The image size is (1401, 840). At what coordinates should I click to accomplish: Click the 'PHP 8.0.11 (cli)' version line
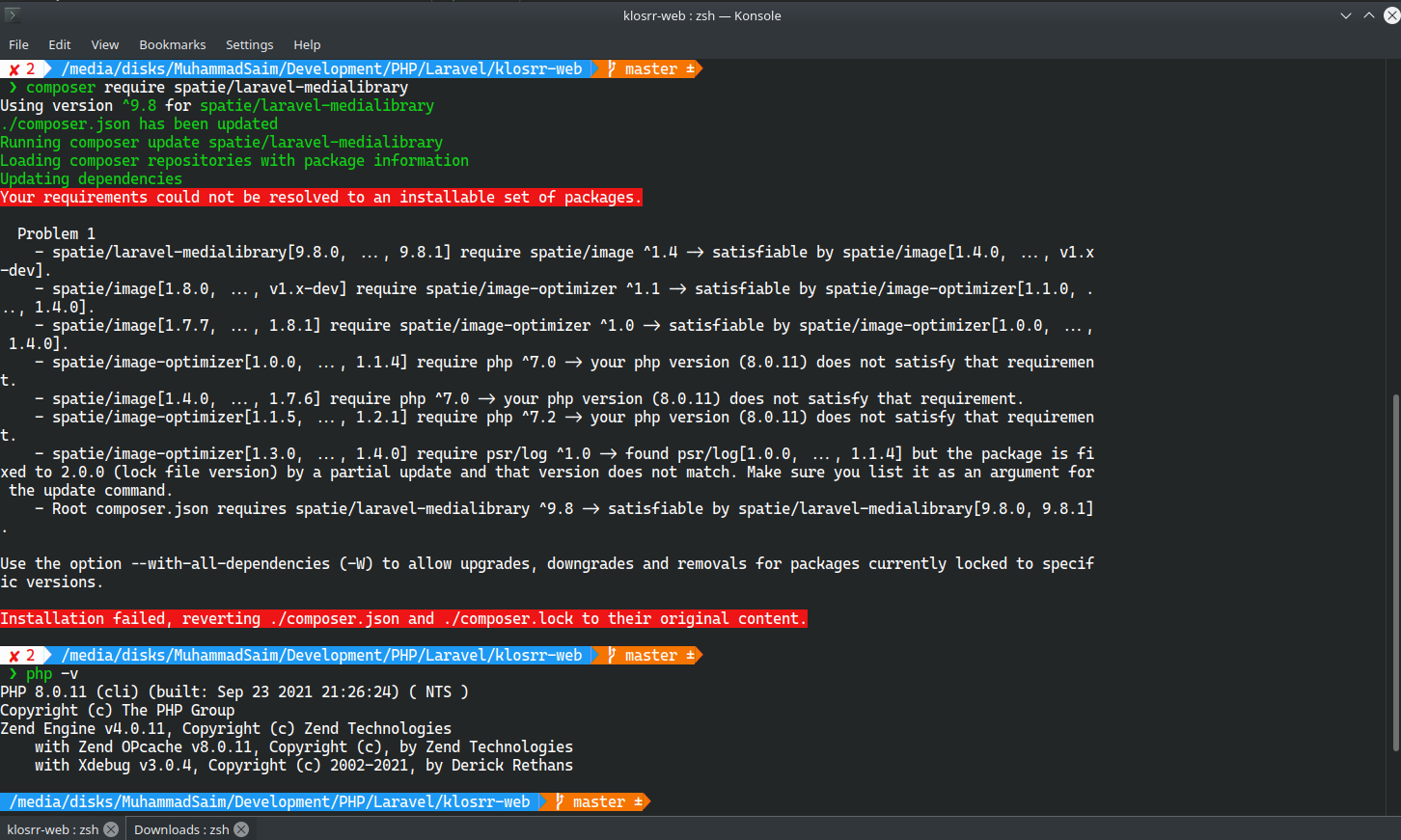point(234,691)
